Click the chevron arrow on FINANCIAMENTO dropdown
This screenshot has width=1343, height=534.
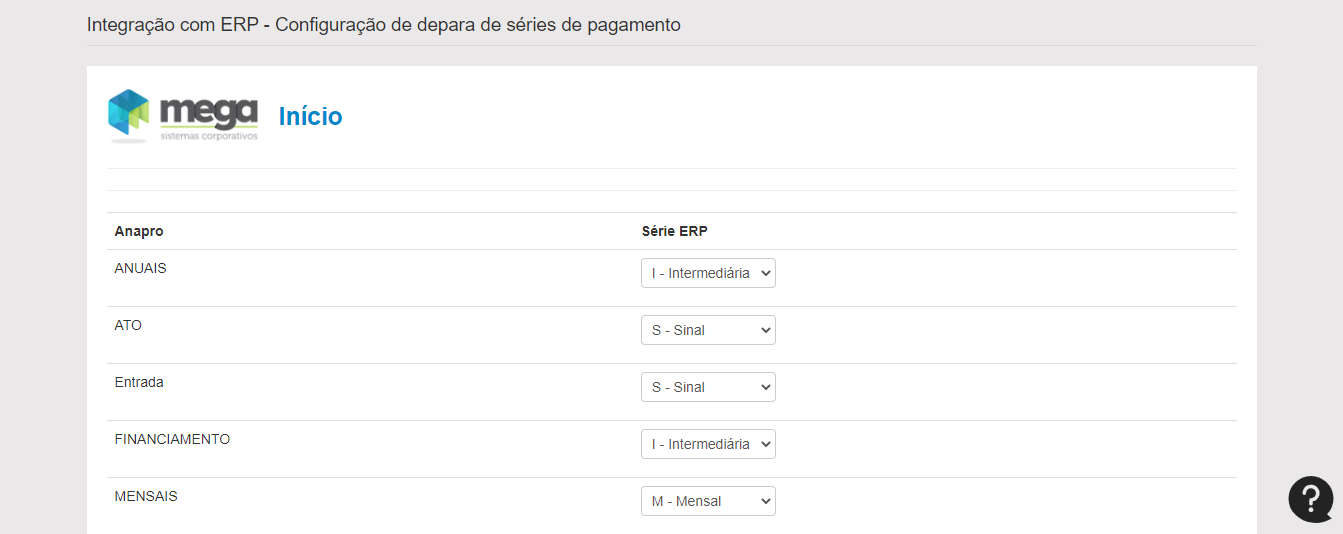point(765,444)
